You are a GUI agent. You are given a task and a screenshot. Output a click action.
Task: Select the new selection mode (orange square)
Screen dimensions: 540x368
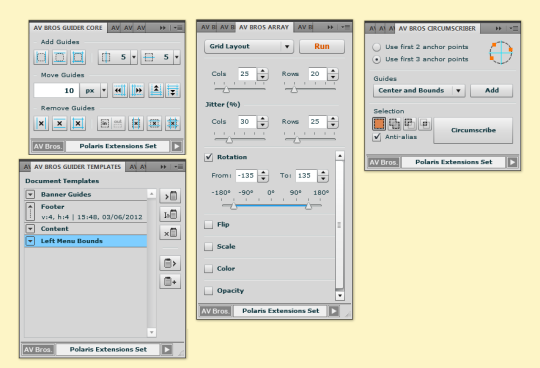coord(379,124)
